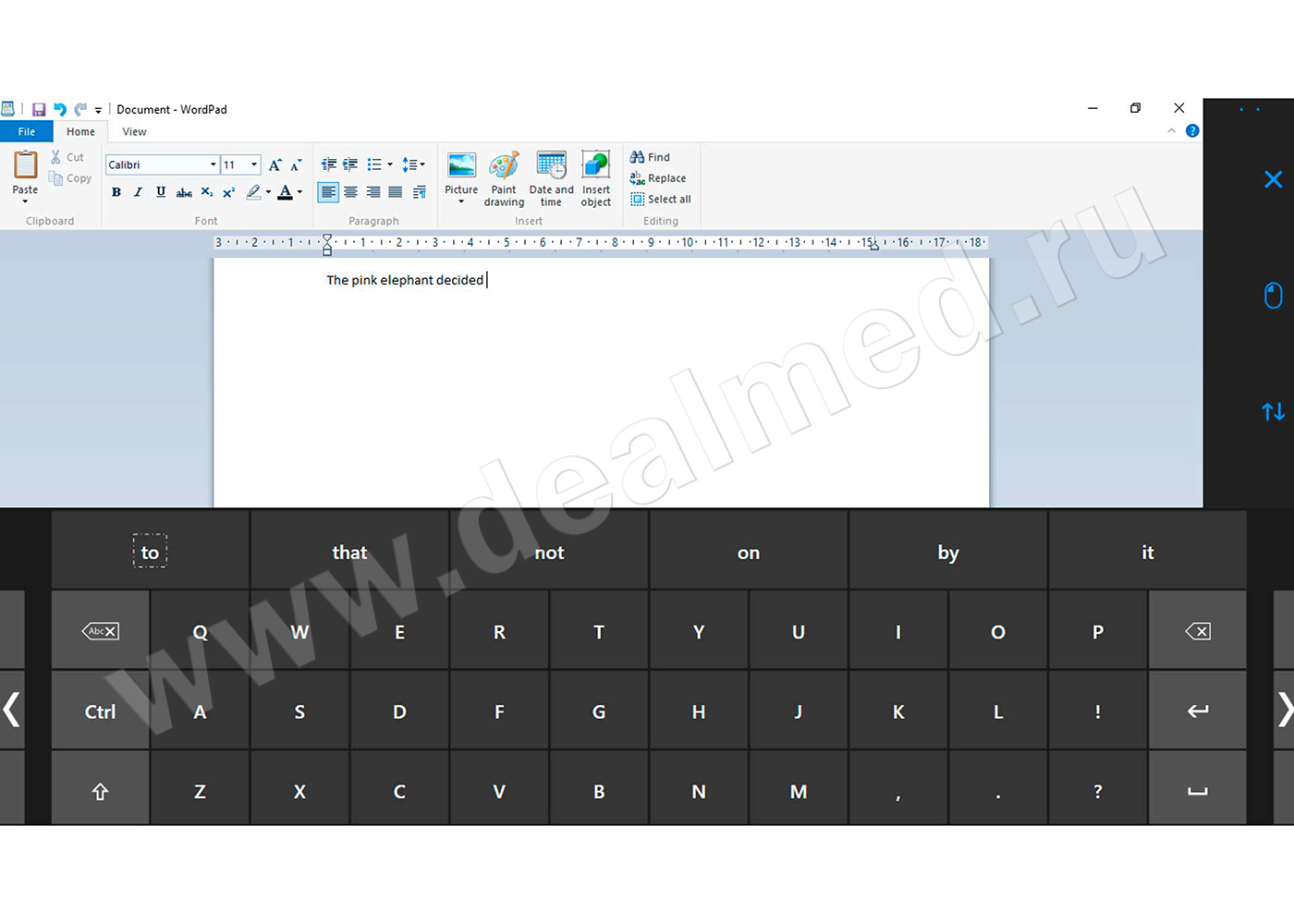
Task: Open the File menu tab
Action: (27, 131)
